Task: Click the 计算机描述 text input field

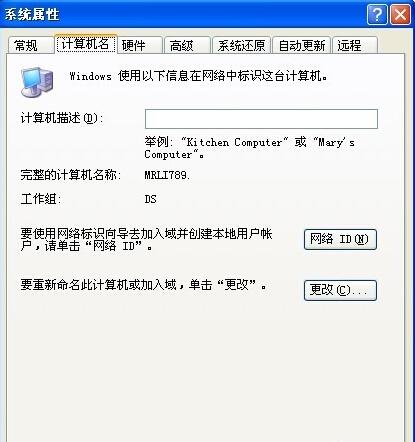Action: coord(261,119)
